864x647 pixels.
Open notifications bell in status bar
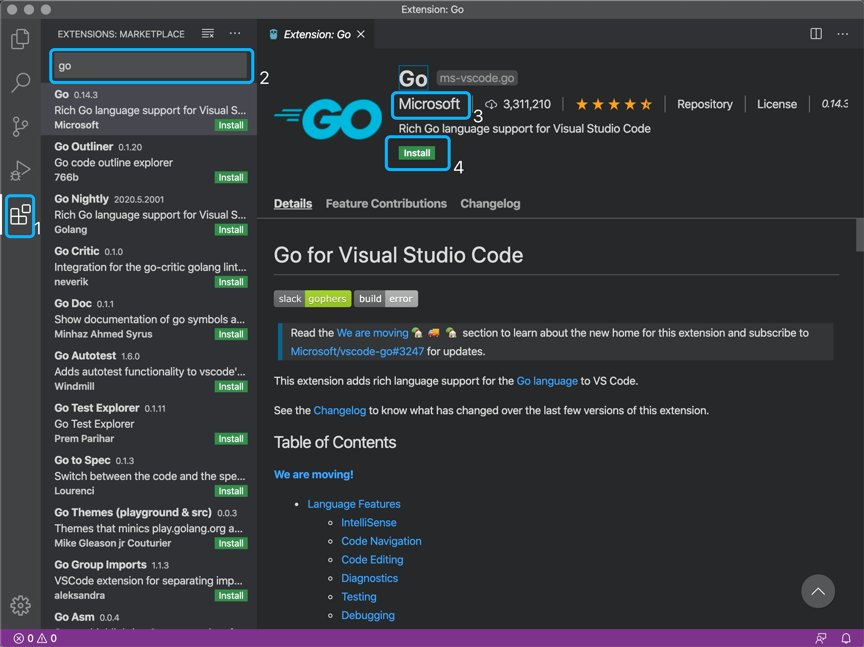846,638
